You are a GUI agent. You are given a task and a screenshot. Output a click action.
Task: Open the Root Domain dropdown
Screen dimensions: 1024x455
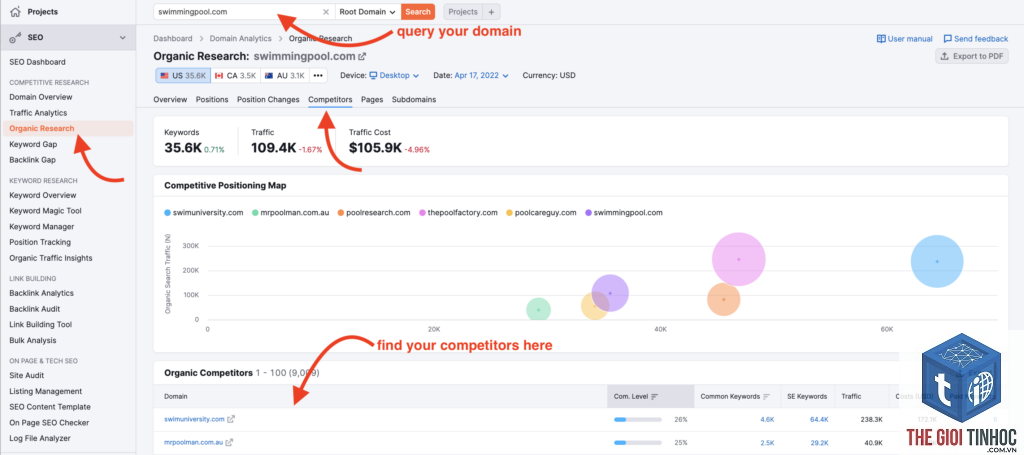coord(368,12)
